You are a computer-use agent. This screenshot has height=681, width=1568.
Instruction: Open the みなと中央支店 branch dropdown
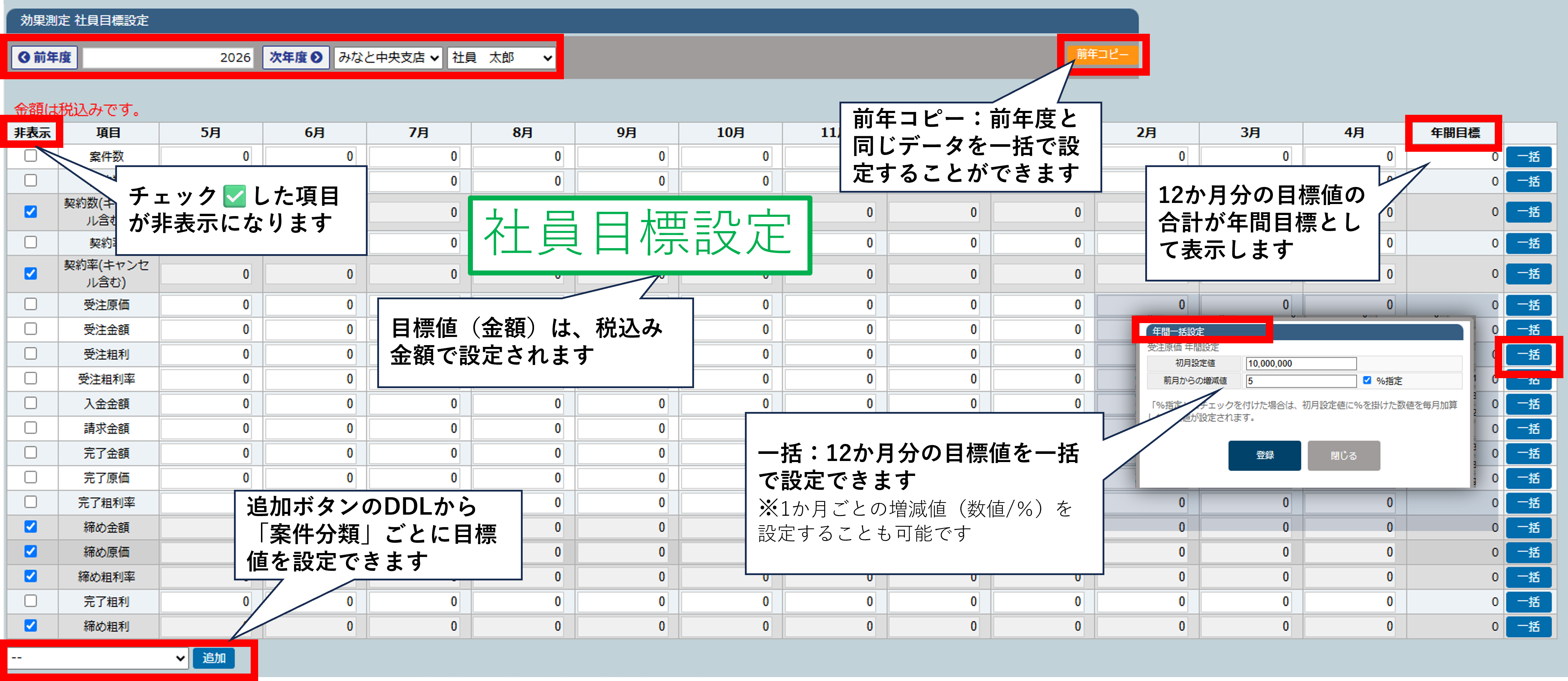tap(388, 58)
